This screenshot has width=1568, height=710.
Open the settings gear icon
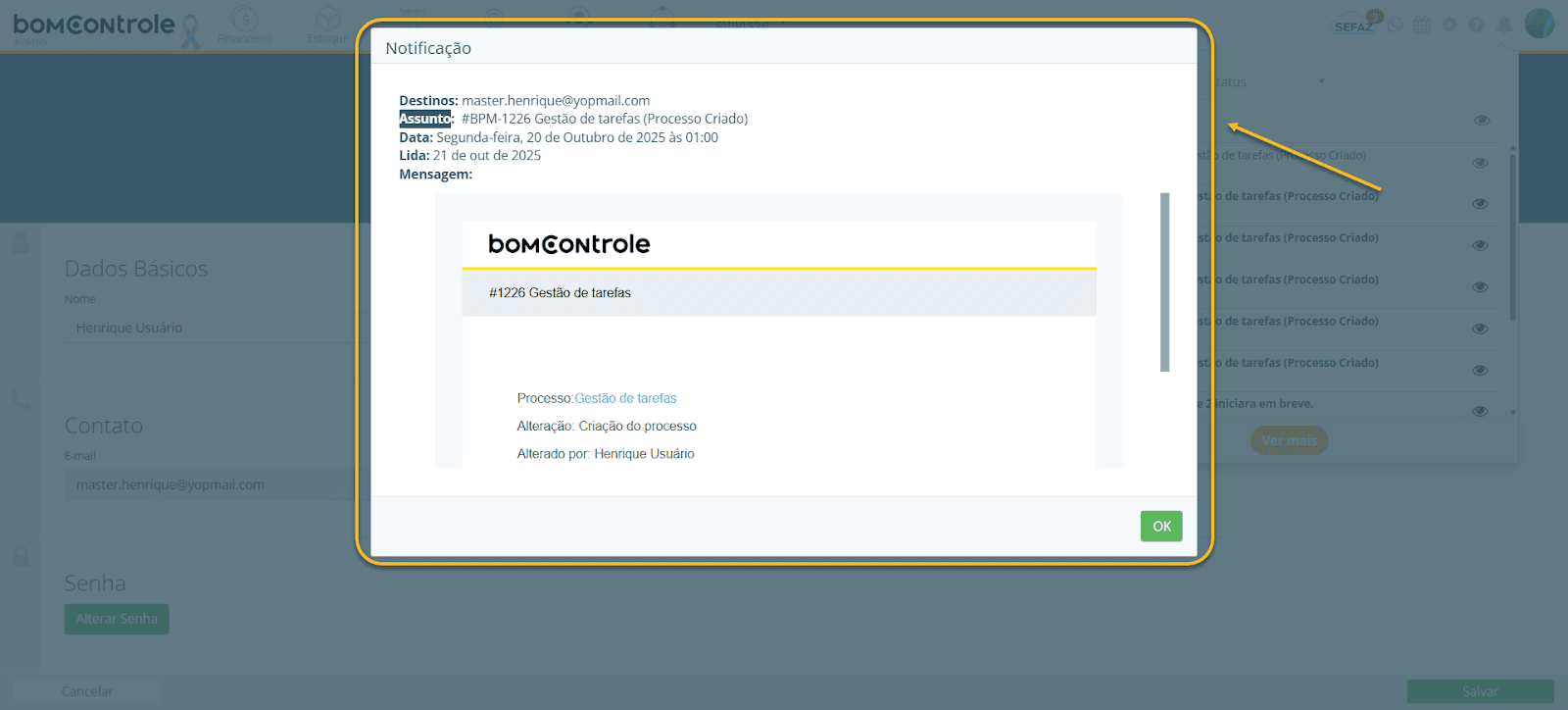point(1449,25)
